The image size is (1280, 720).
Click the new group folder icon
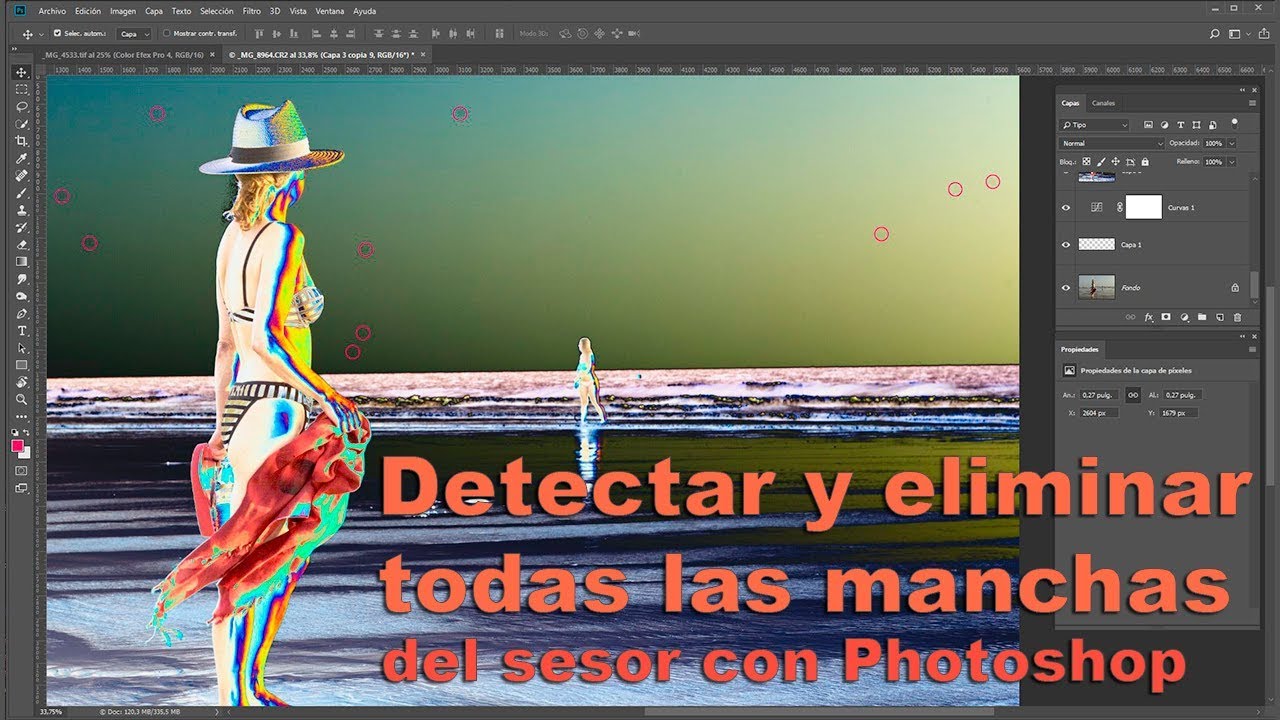1202,317
